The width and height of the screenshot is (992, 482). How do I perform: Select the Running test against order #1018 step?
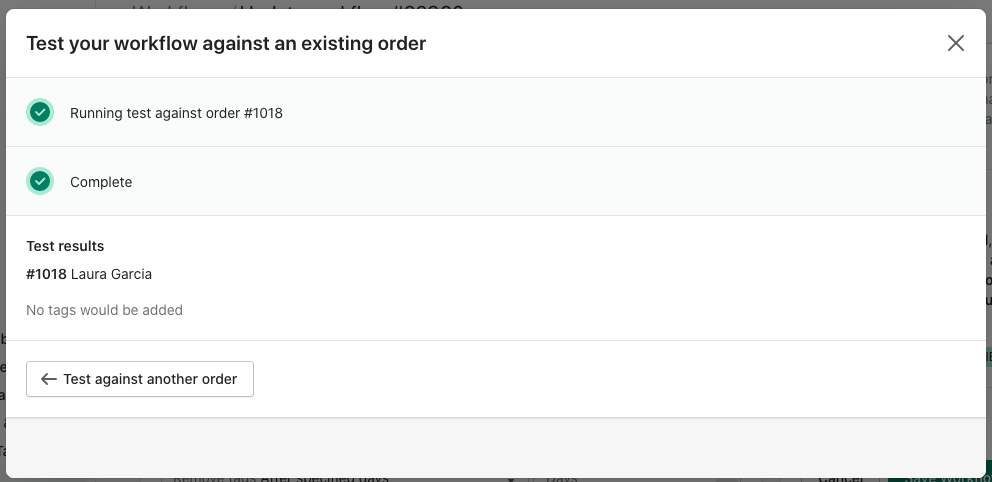pos(496,113)
